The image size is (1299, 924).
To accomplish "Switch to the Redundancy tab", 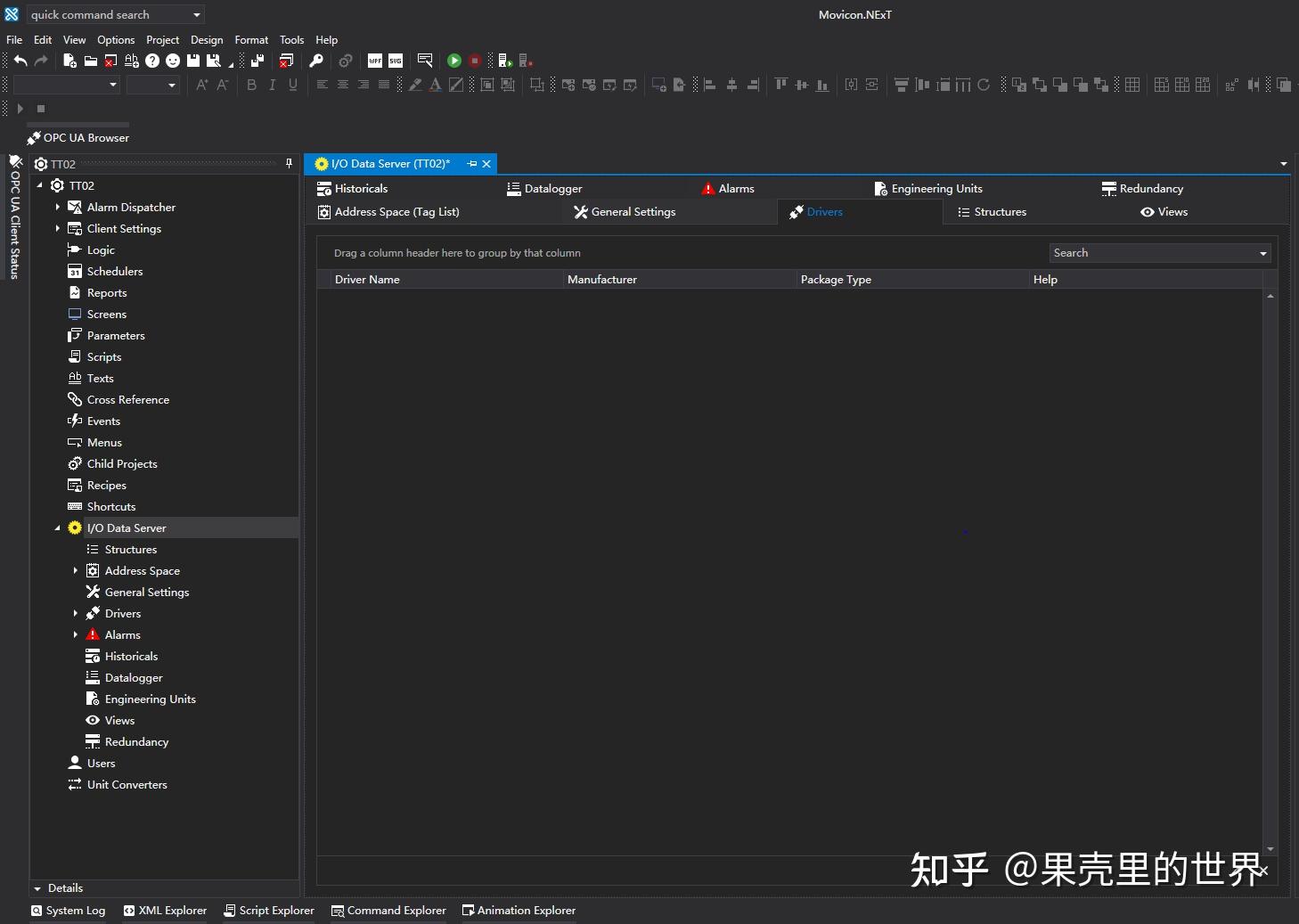I will click(1143, 189).
